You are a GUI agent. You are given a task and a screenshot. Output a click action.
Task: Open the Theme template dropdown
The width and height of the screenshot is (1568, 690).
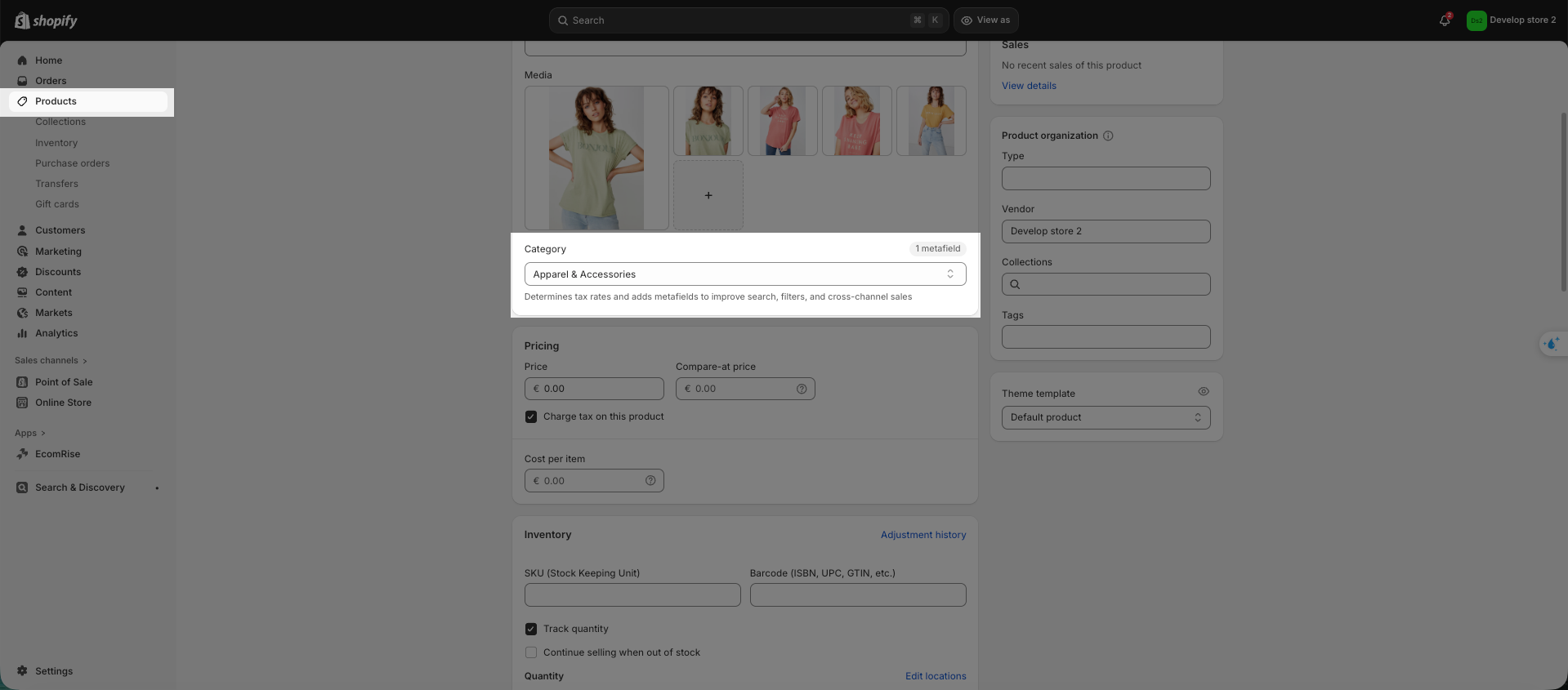pyautogui.click(x=1106, y=417)
